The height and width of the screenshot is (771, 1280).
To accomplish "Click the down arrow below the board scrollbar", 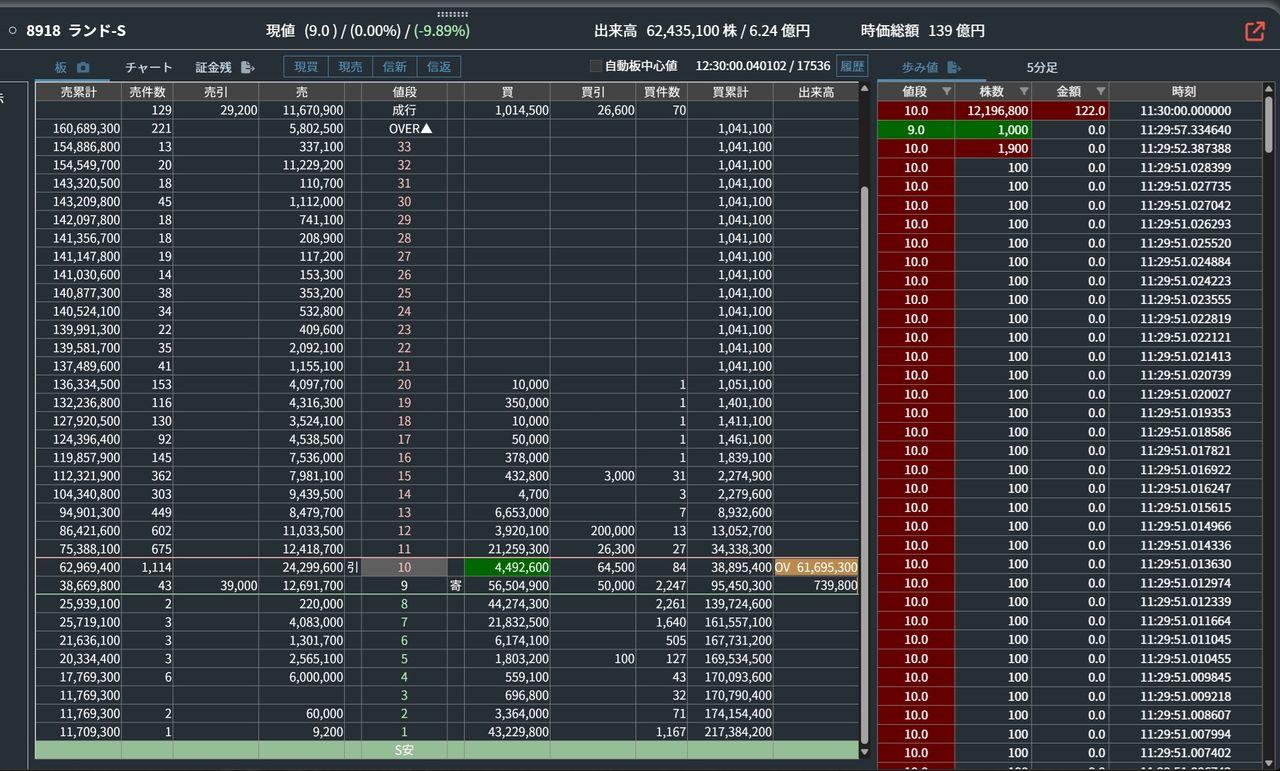I will pos(862,749).
